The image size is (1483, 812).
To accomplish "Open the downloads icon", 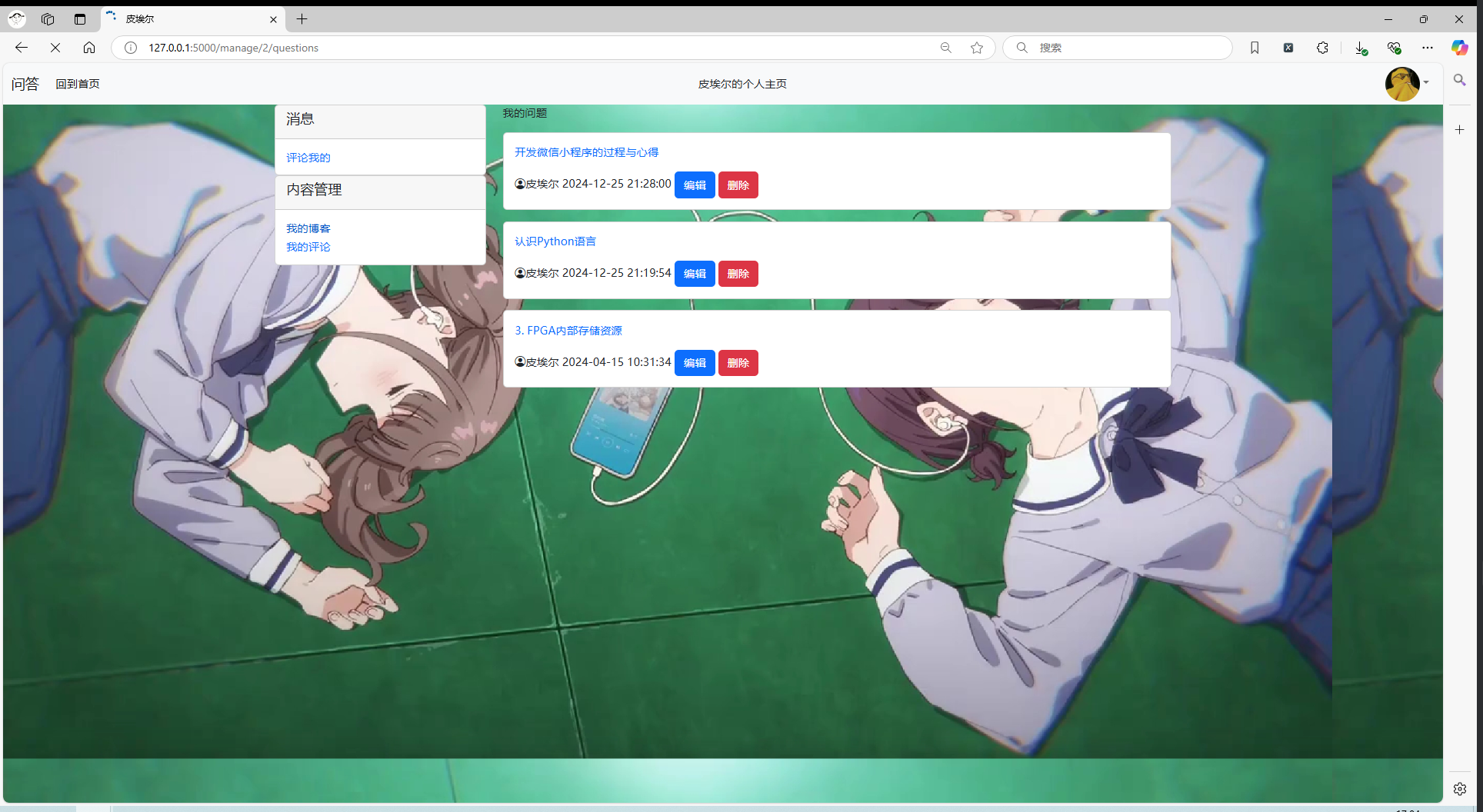I will [1361, 48].
